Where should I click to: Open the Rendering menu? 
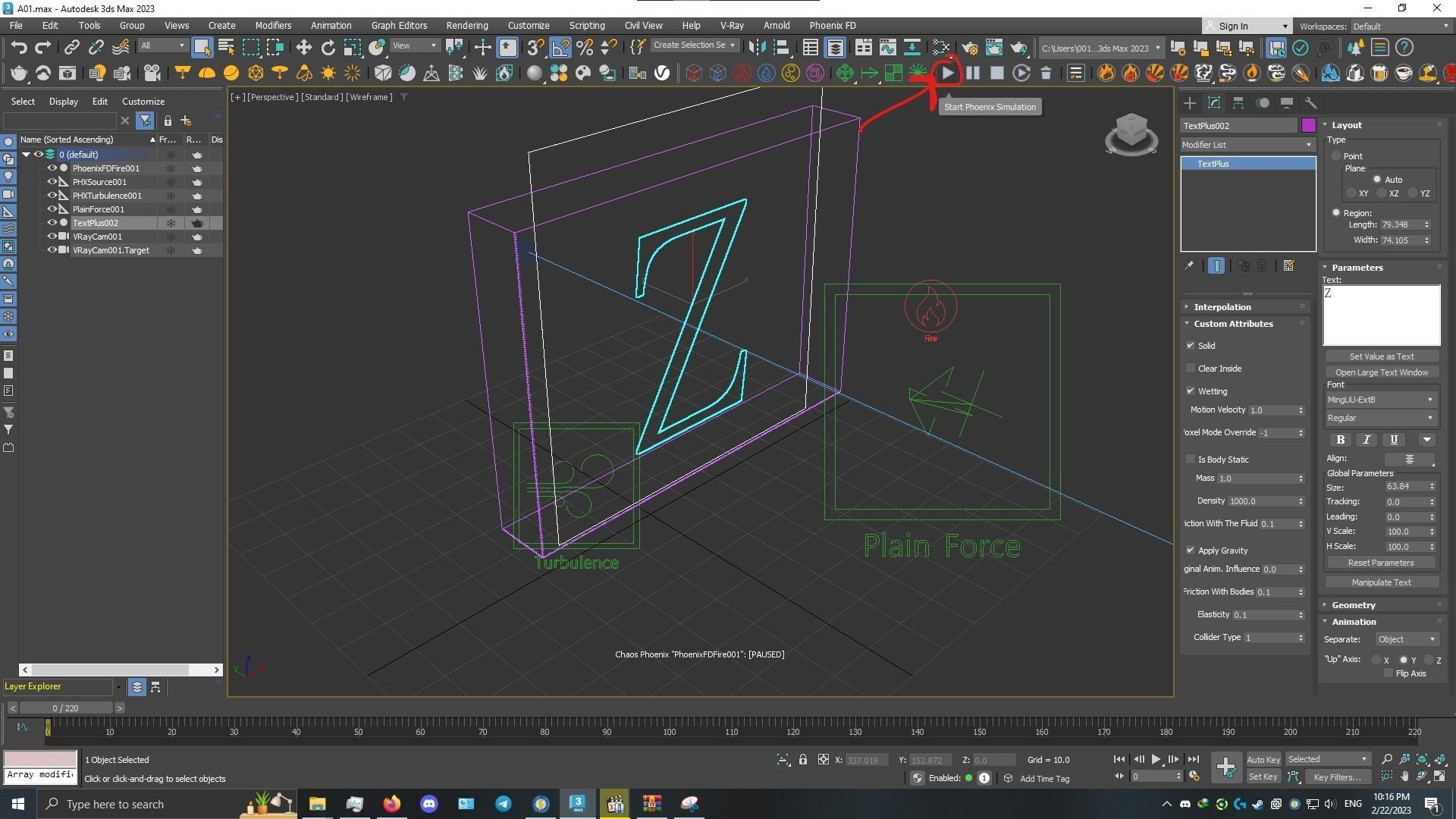coord(466,25)
